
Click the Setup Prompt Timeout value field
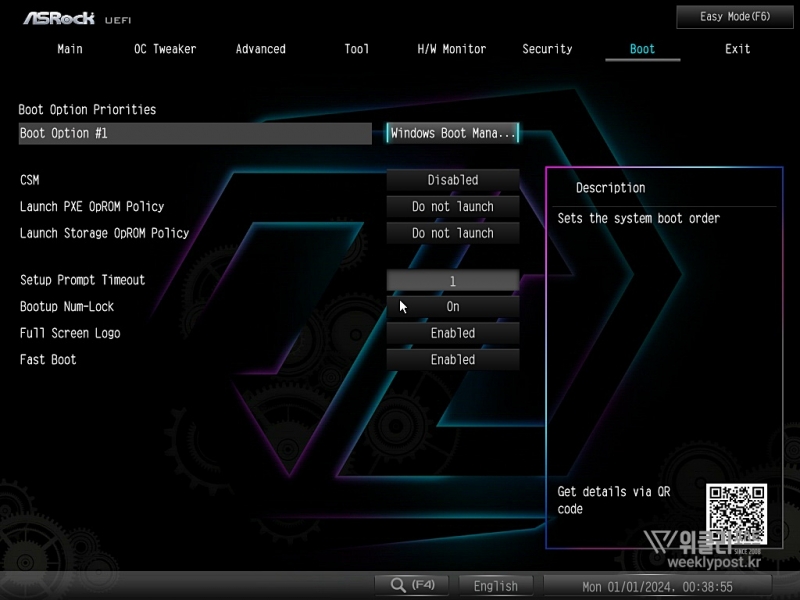pyautogui.click(x=453, y=281)
